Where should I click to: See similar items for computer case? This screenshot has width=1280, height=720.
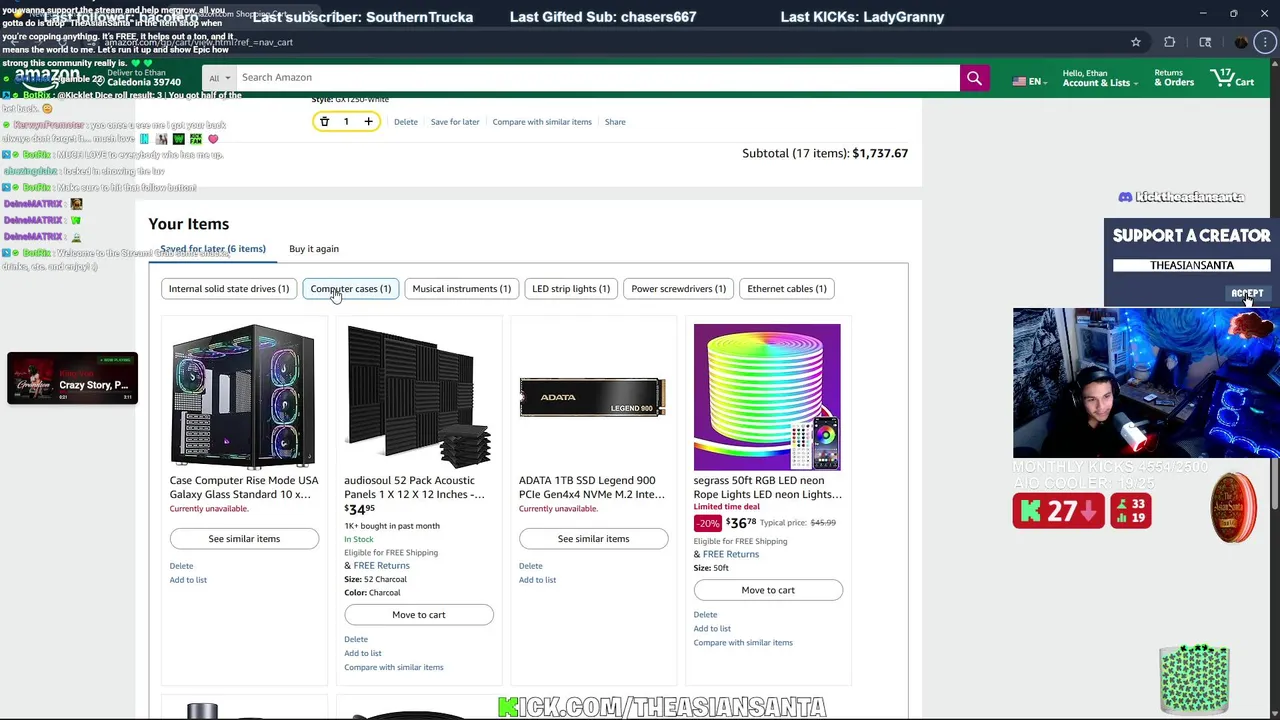[244, 539]
